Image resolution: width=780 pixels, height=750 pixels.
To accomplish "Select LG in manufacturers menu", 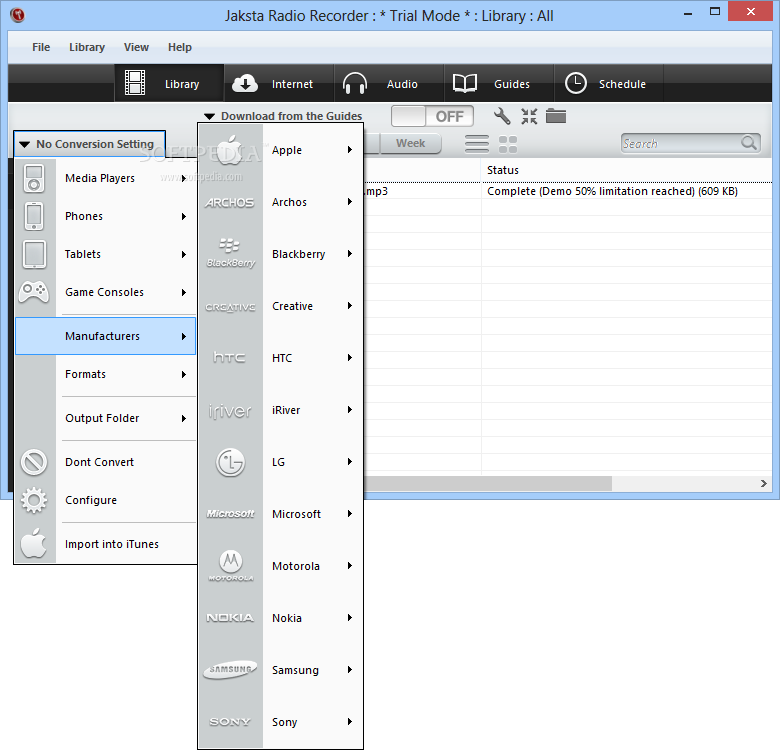I will pyautogui.click(x=281, y=462).
